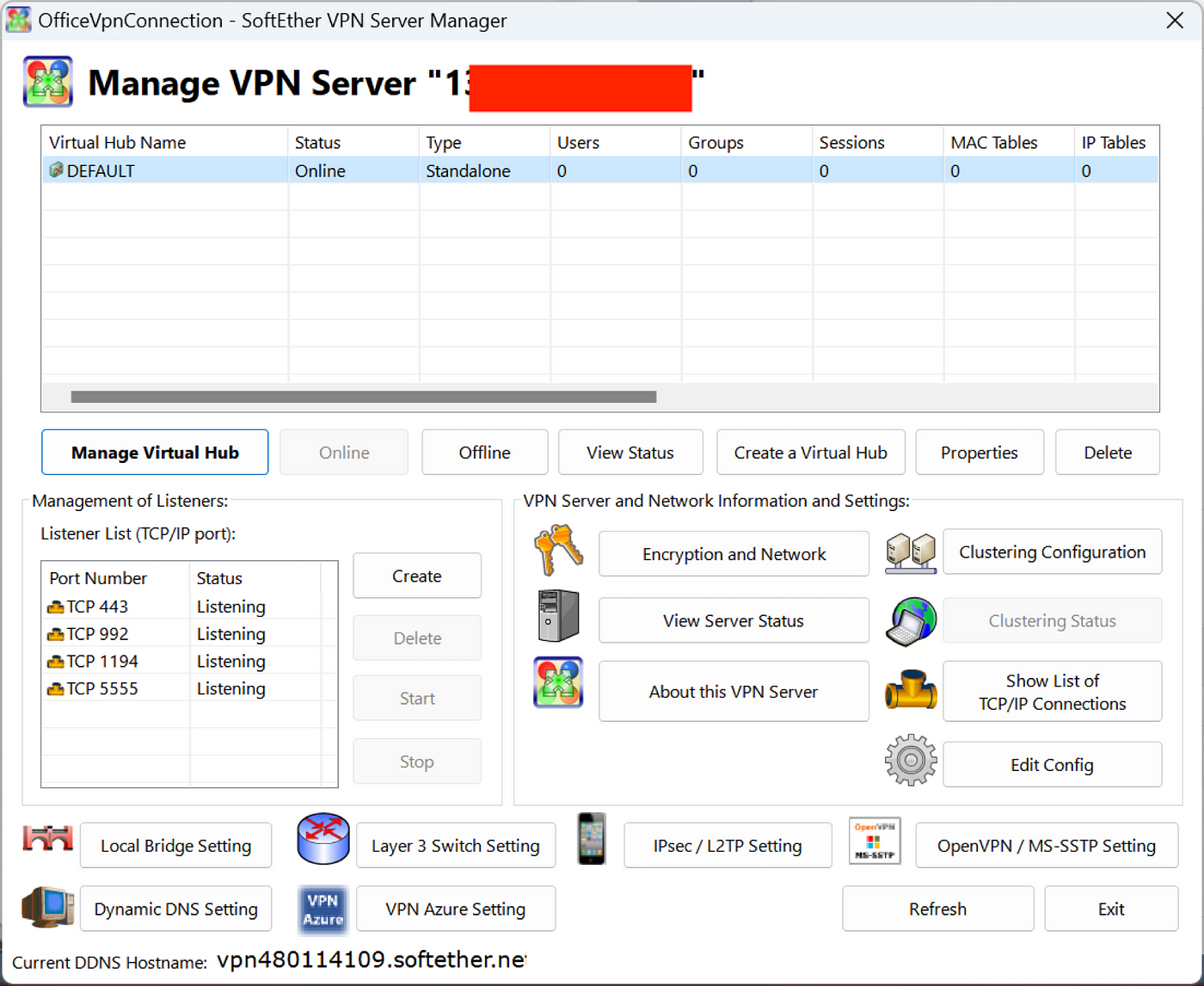The height and width of the screenshot is (986, 1204).
Task: Open VPN Azure Setting
Action: pyautogui.click(x=456, y=909)
